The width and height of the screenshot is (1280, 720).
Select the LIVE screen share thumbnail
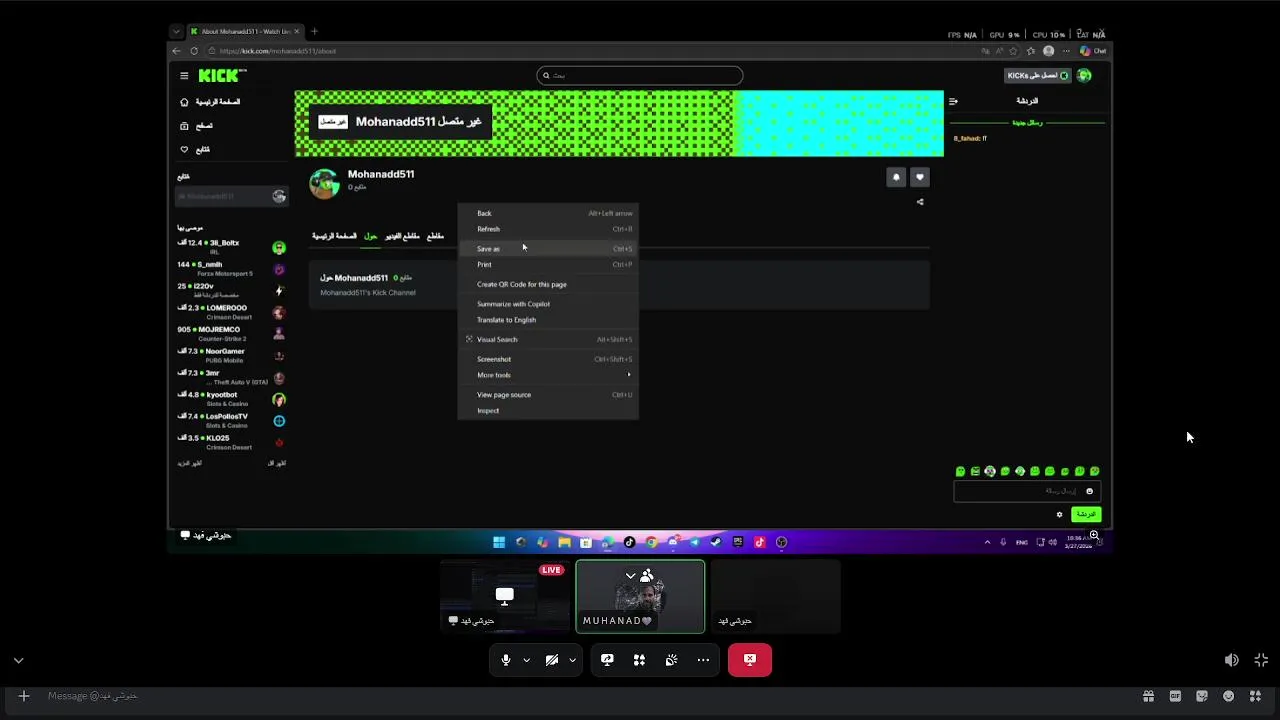click(505, 596)
